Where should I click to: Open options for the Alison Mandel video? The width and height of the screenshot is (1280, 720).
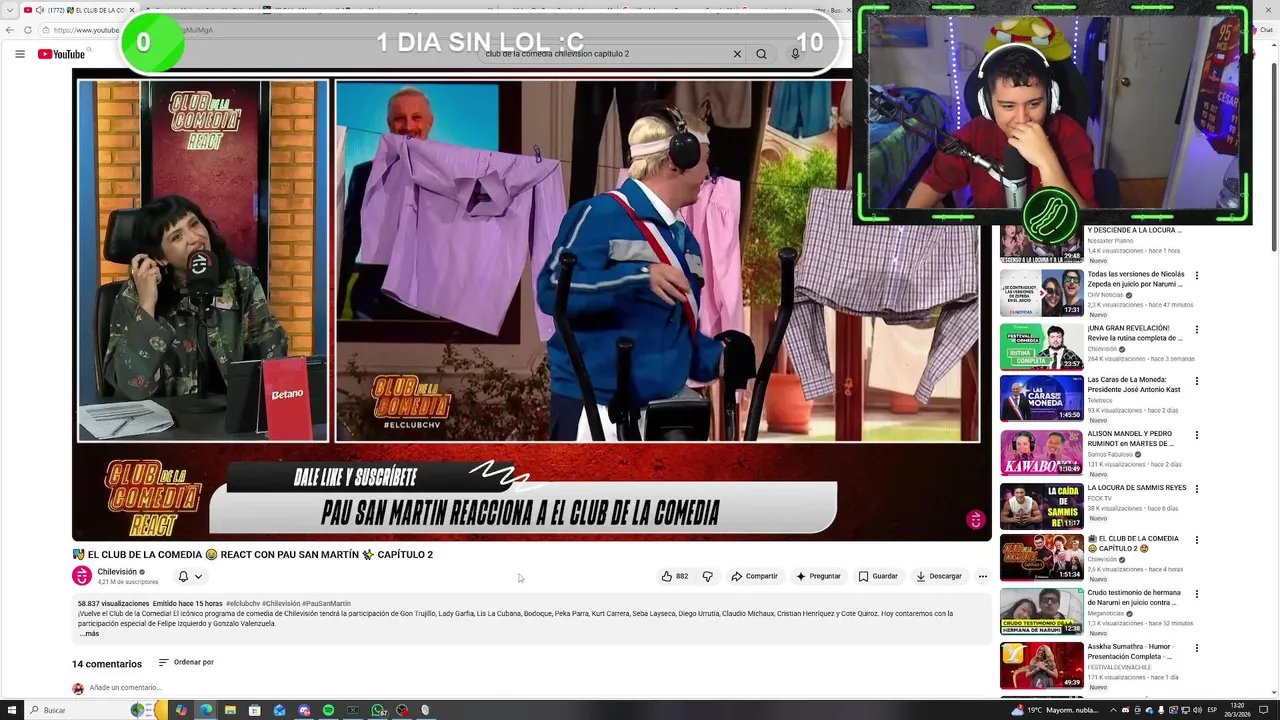click(x=1197, y=435)
